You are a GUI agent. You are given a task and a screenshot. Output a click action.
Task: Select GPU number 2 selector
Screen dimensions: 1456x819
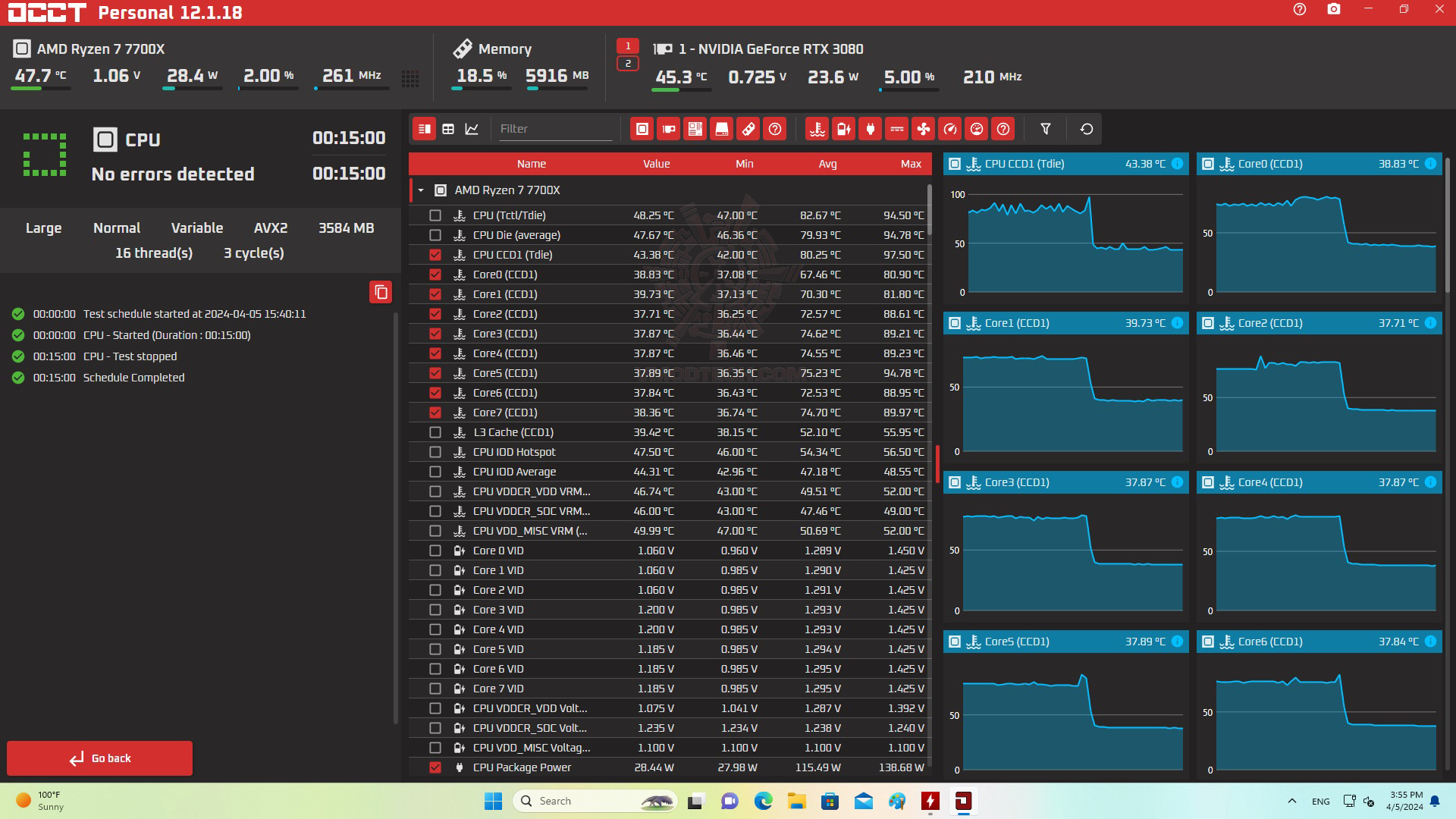pos(627,64)
